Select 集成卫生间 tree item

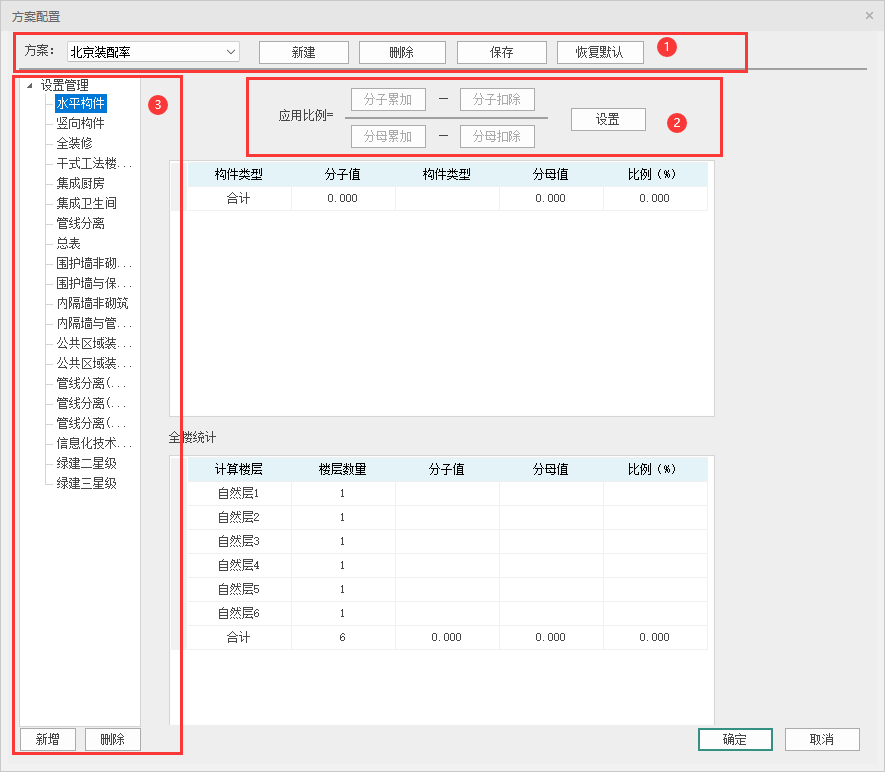click(x=86, y=203)
